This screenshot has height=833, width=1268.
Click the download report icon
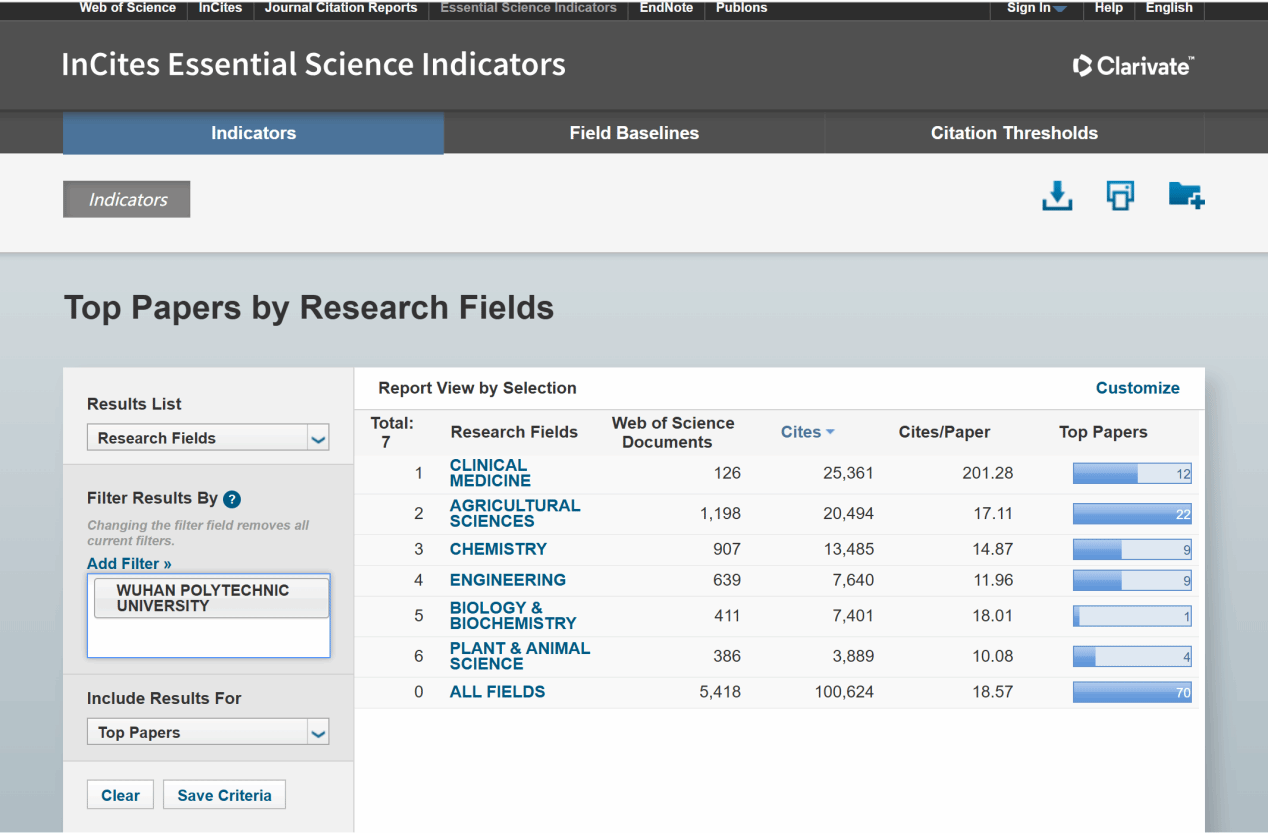point(1057,196)
